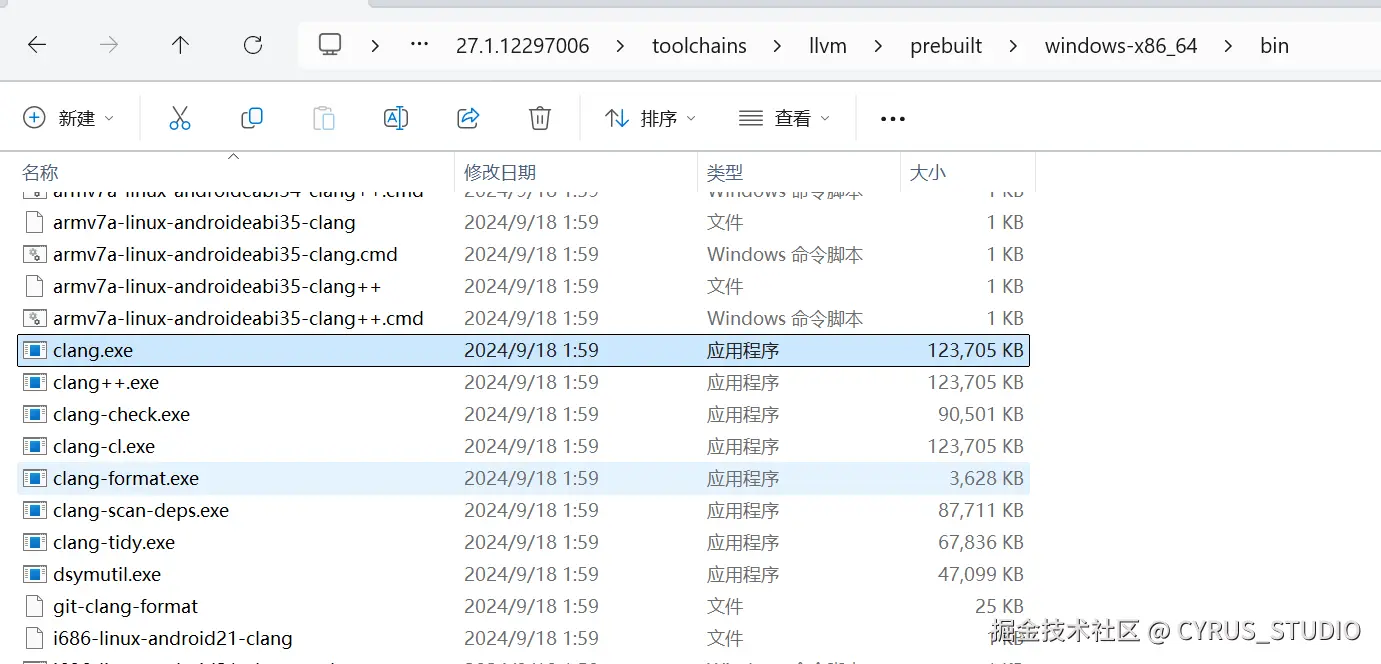Expand the 新建 new item dropdown
This screenshot has width=1381, height=664.
point(70,117)
